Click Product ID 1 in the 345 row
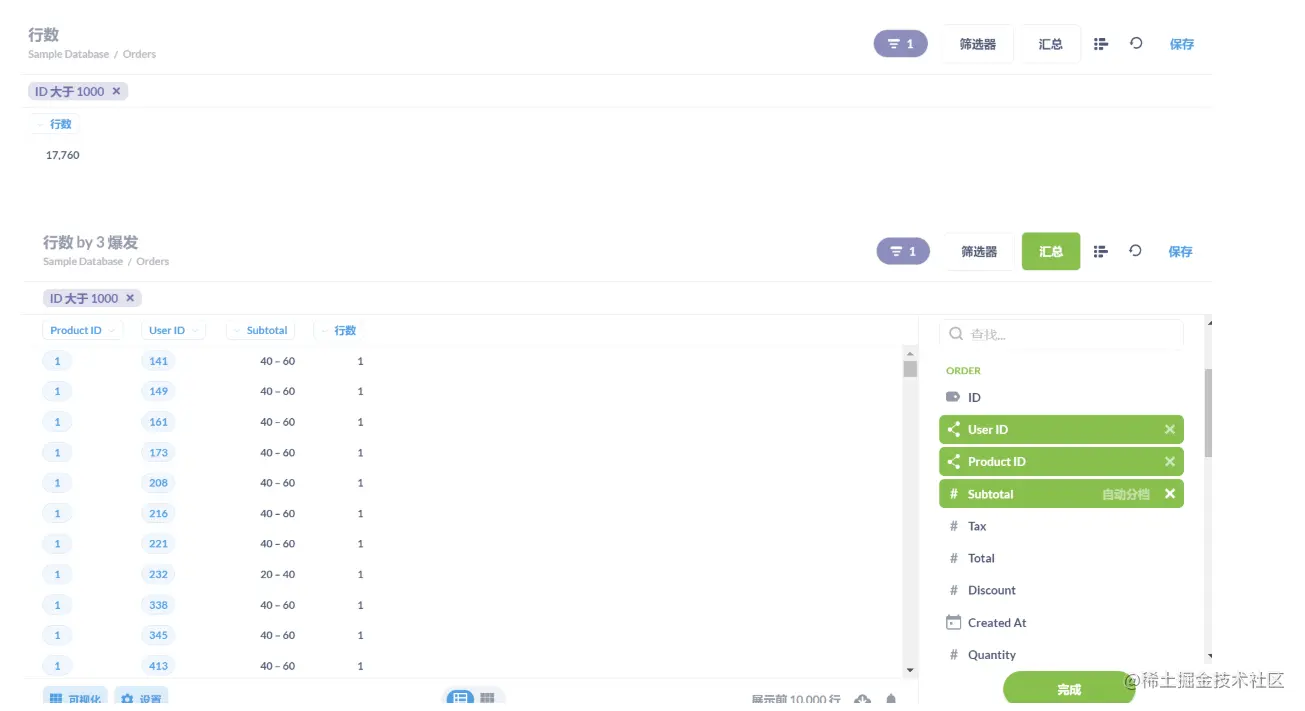Image resolution: width=1305 pixels, height=711 pixels. pyautogui.click(x=57, y=635)
